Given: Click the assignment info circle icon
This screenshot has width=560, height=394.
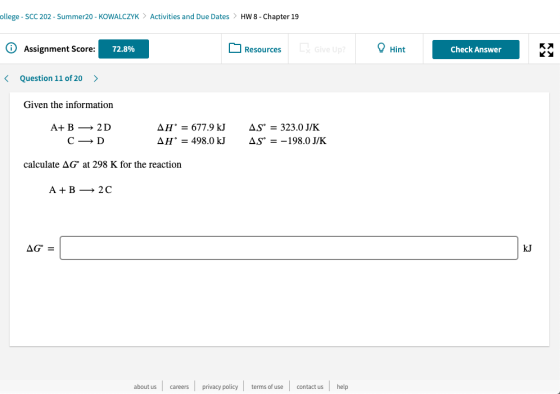Looking at the screenshot, I should pos(11,48).
